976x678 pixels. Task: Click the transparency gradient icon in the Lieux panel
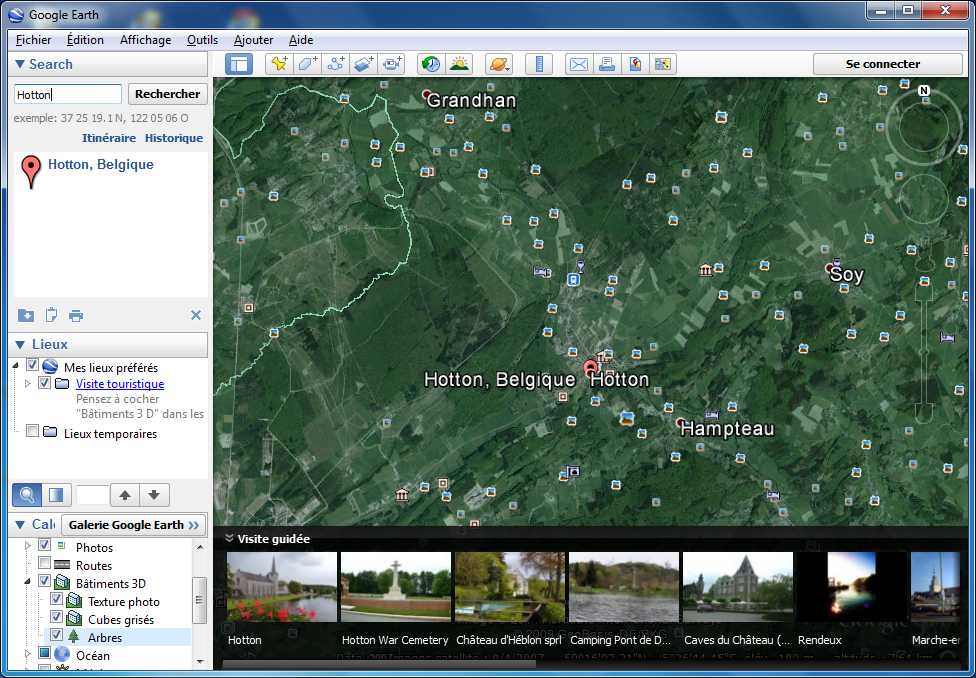[x=56, y=495]
